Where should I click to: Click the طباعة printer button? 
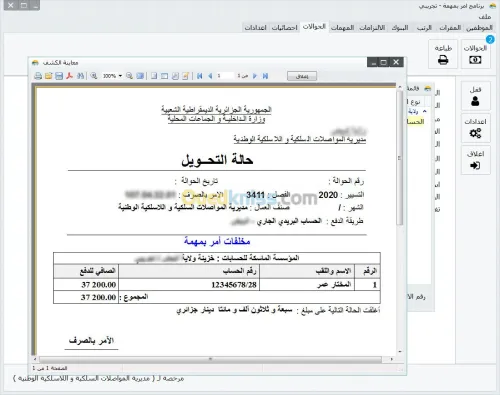coord(443,54)
